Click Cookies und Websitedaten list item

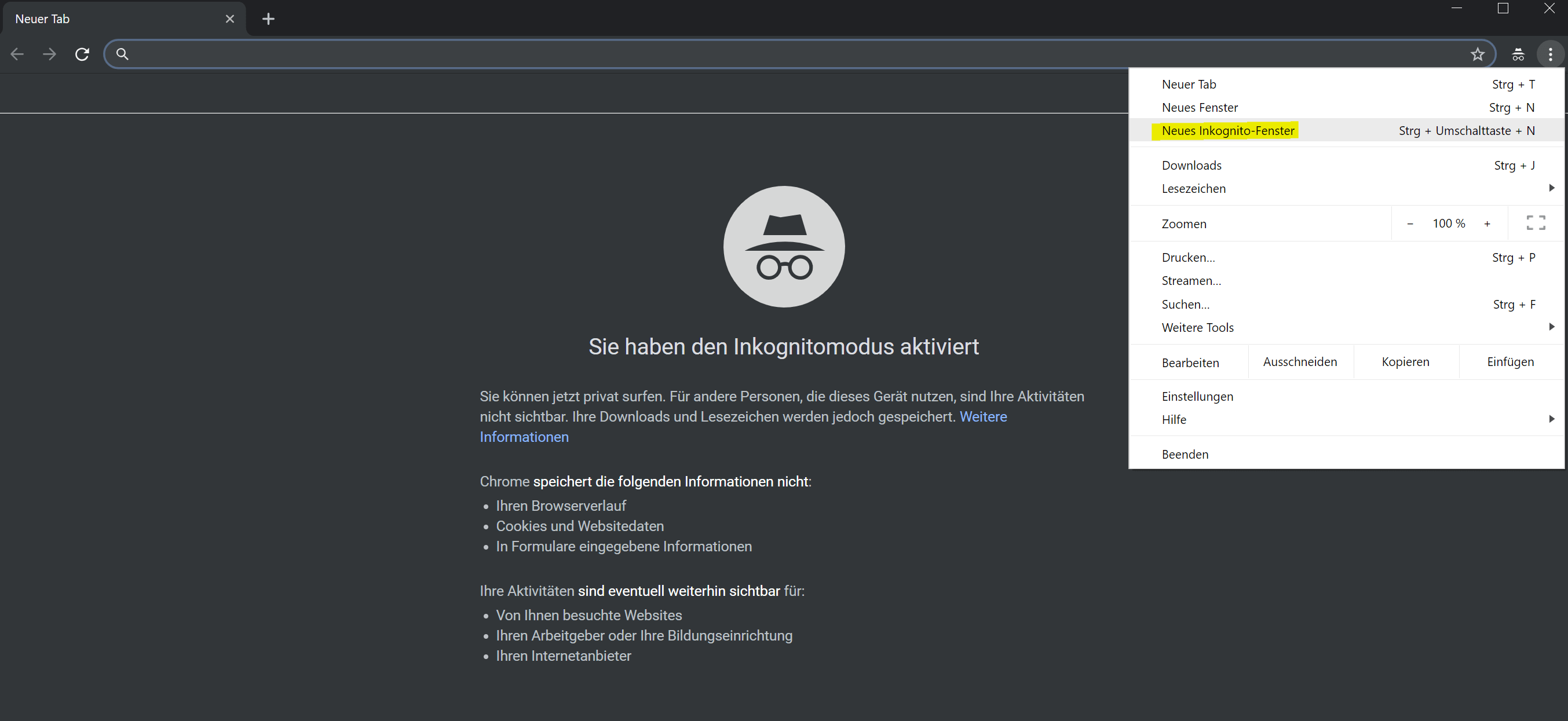[579, 526]
